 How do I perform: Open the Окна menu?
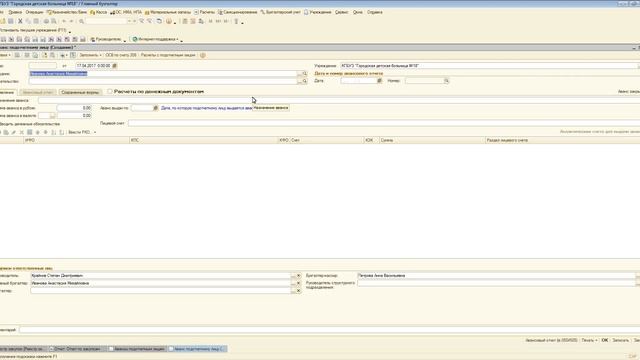[358, 12]
